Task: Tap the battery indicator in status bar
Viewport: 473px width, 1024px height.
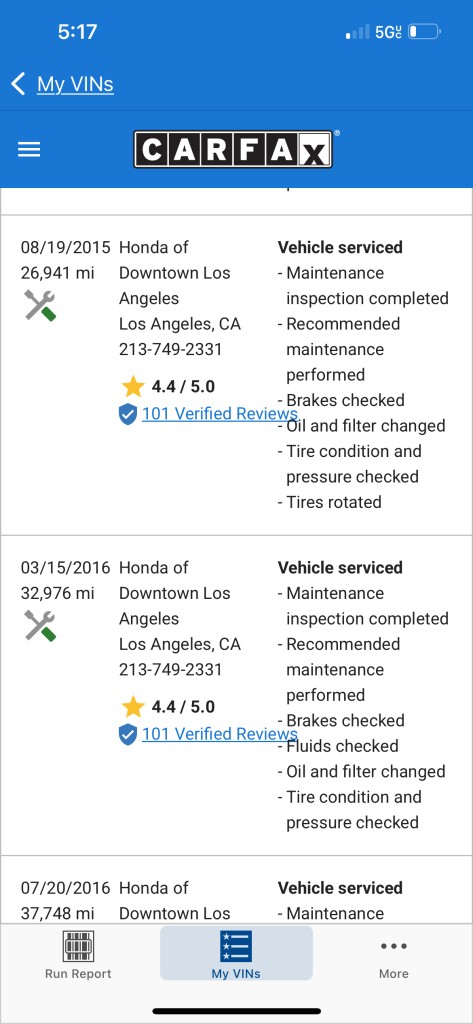Action: (x=425, y=32)
